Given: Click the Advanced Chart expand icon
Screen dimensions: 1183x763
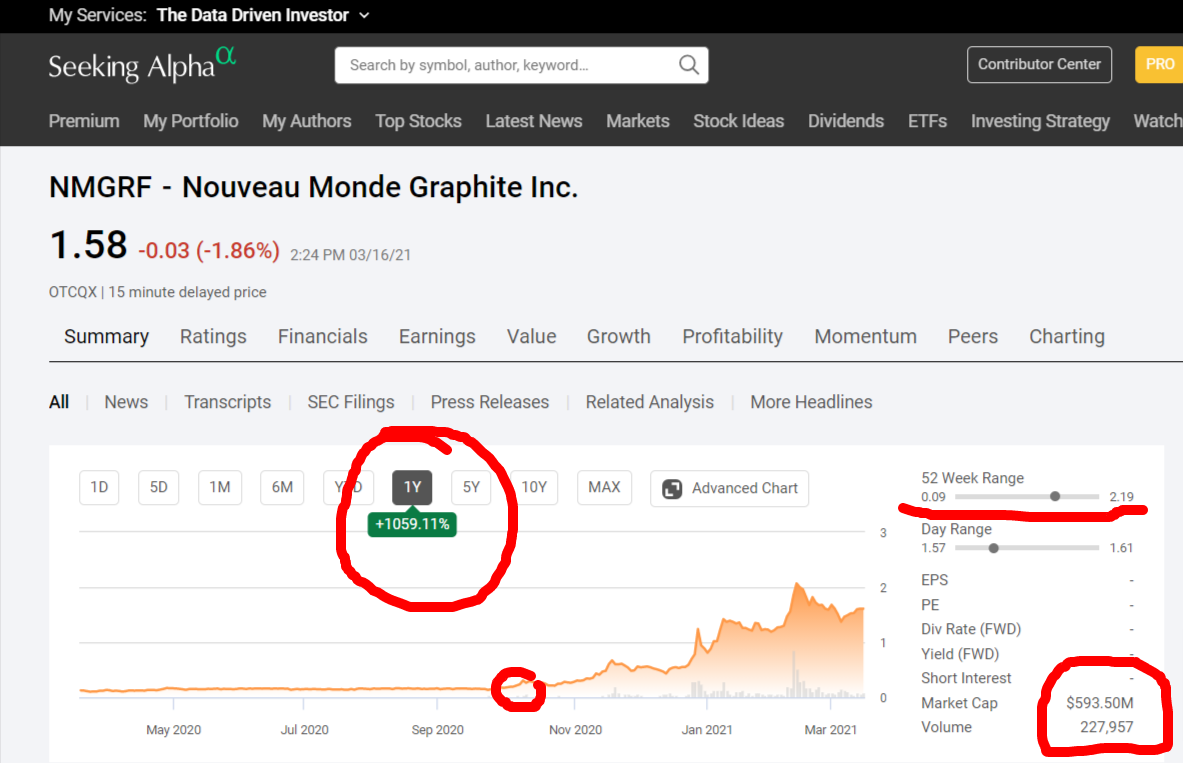Looking at the screenshot, I should click(x=671, y=488).
